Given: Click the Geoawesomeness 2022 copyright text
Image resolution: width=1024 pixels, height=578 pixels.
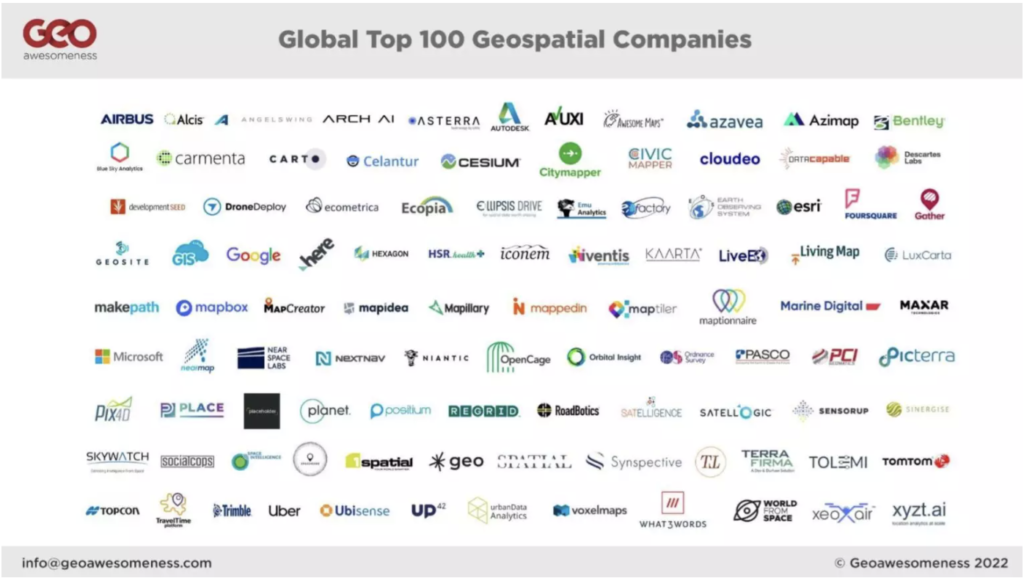Looking at the screenshot, I should tap(921, 563).
